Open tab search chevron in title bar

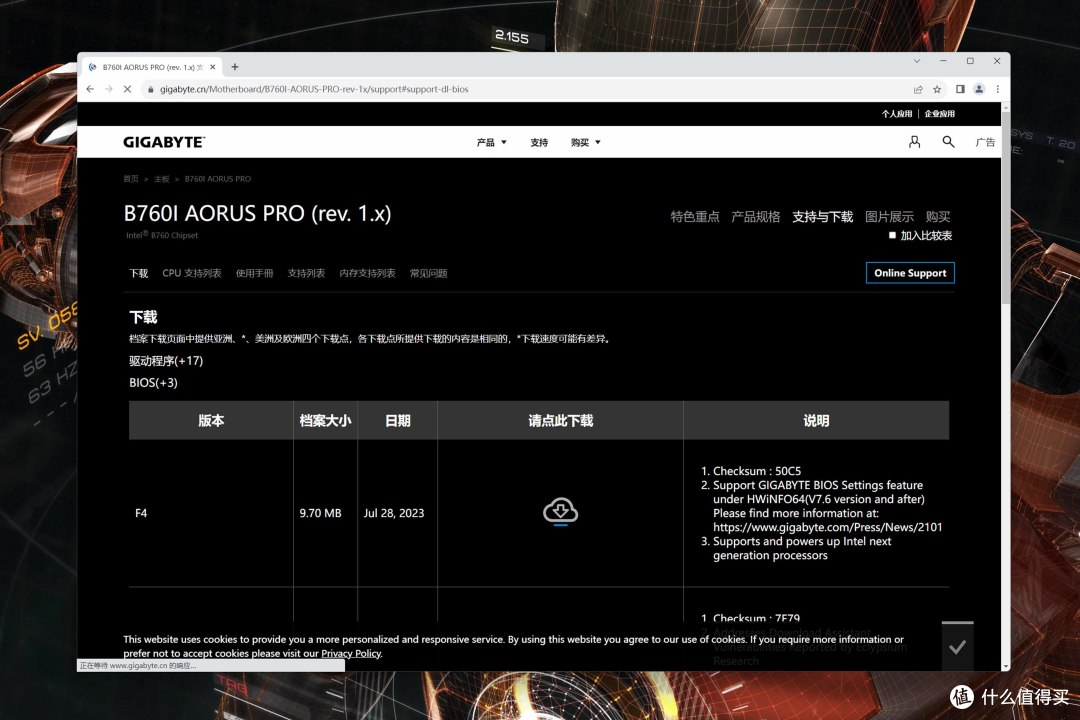pos(917,61)
